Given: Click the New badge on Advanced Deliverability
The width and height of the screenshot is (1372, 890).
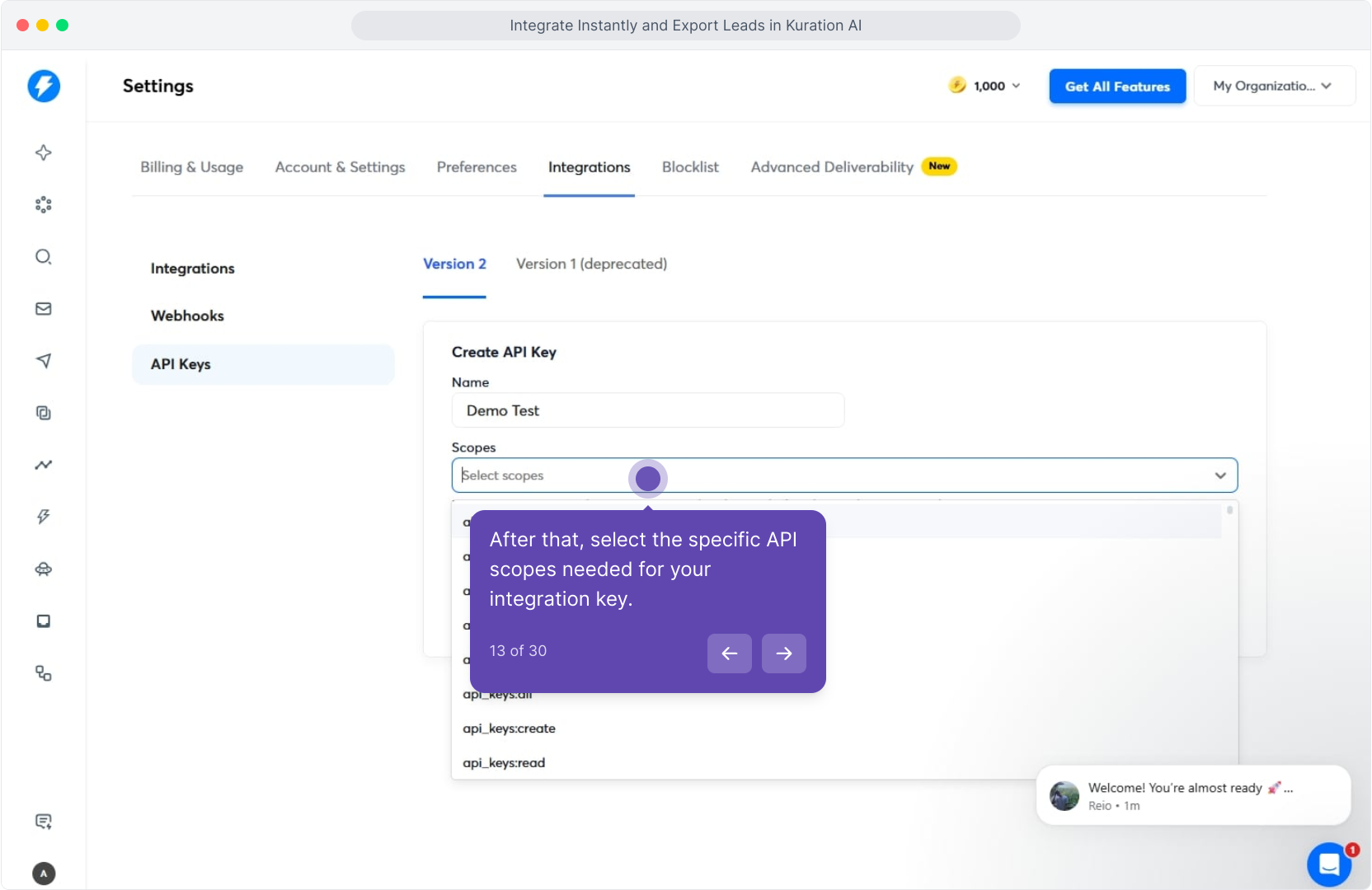Looking at the screenshot, I should click(939, 166).
